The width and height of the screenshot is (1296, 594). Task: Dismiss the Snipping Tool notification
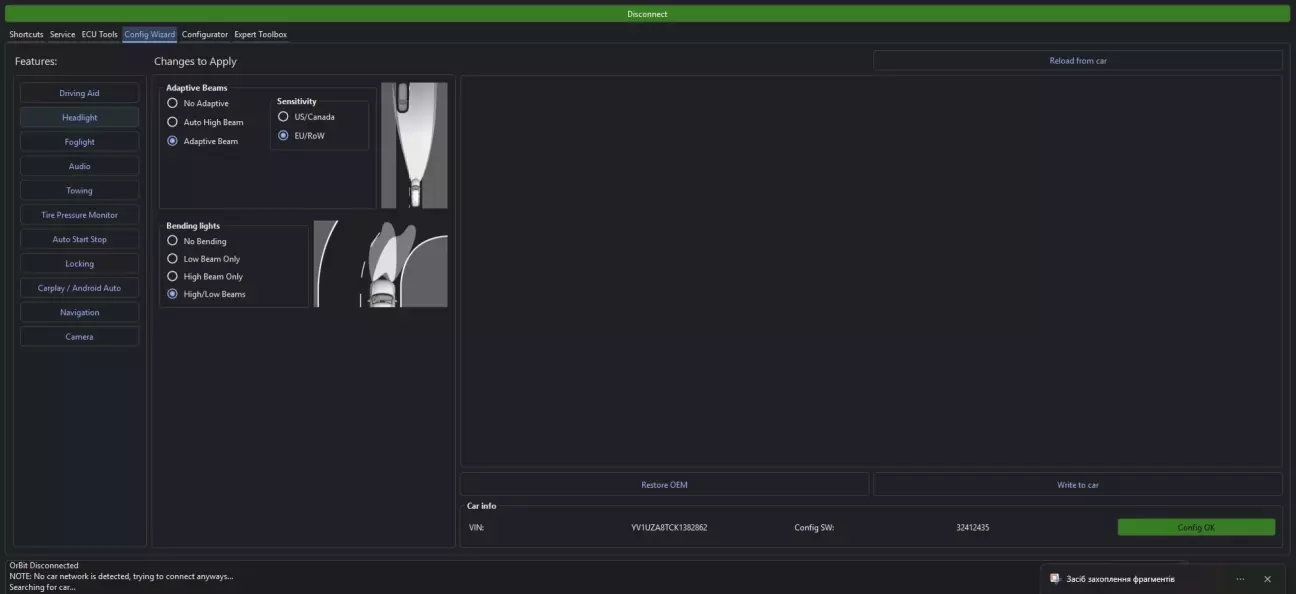[x=1267, y=579]
